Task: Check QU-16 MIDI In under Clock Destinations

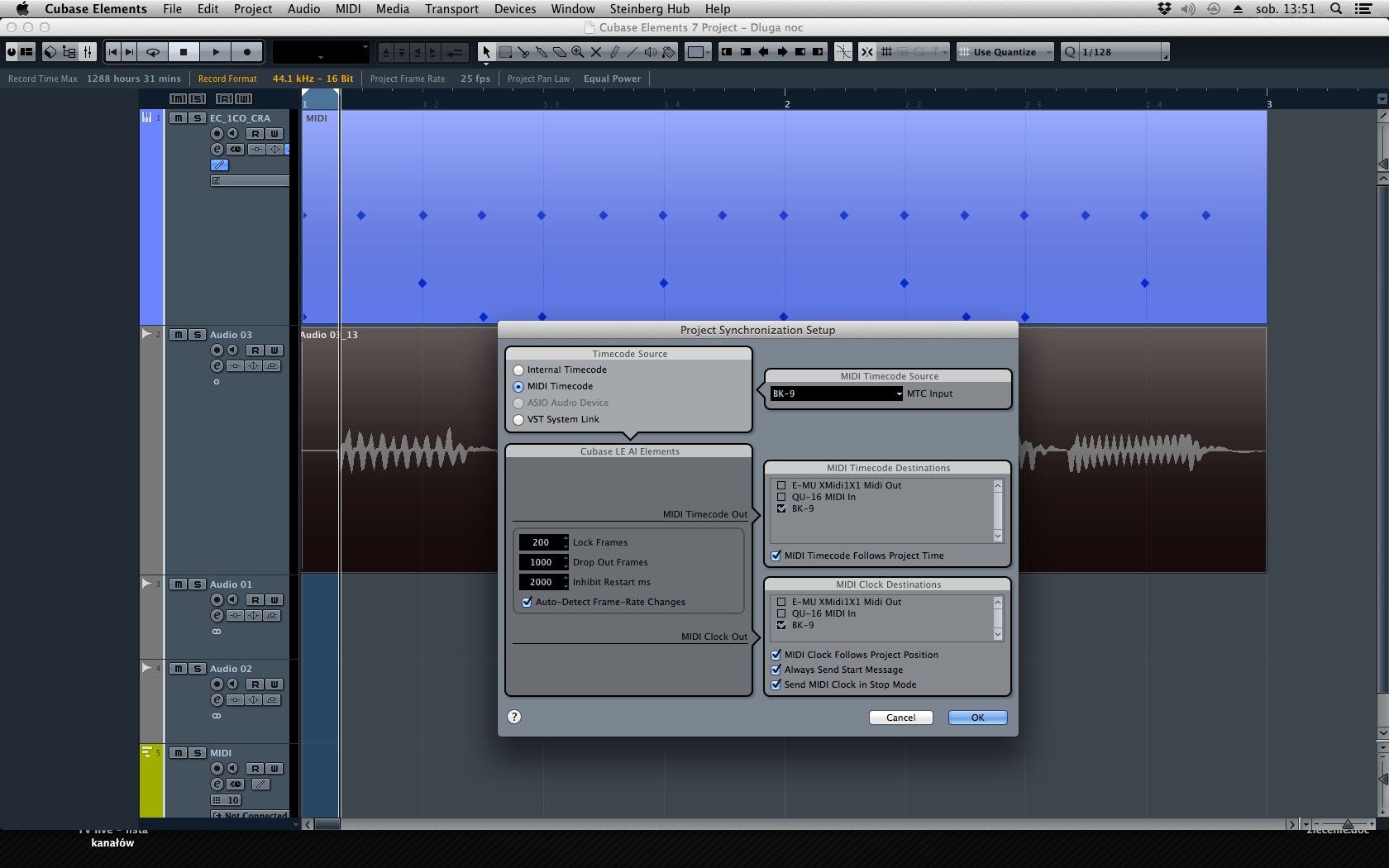Action: click(x=781, y=614)
